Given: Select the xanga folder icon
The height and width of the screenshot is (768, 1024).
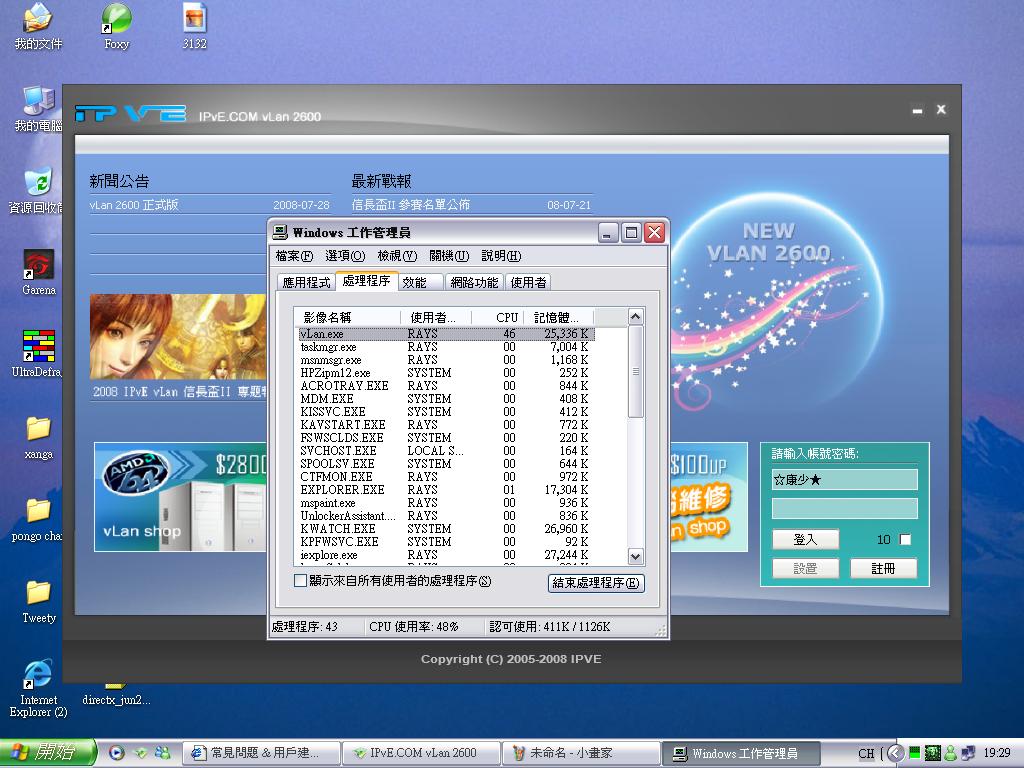Looking at the screenshot, I should (x=38, y=429).
